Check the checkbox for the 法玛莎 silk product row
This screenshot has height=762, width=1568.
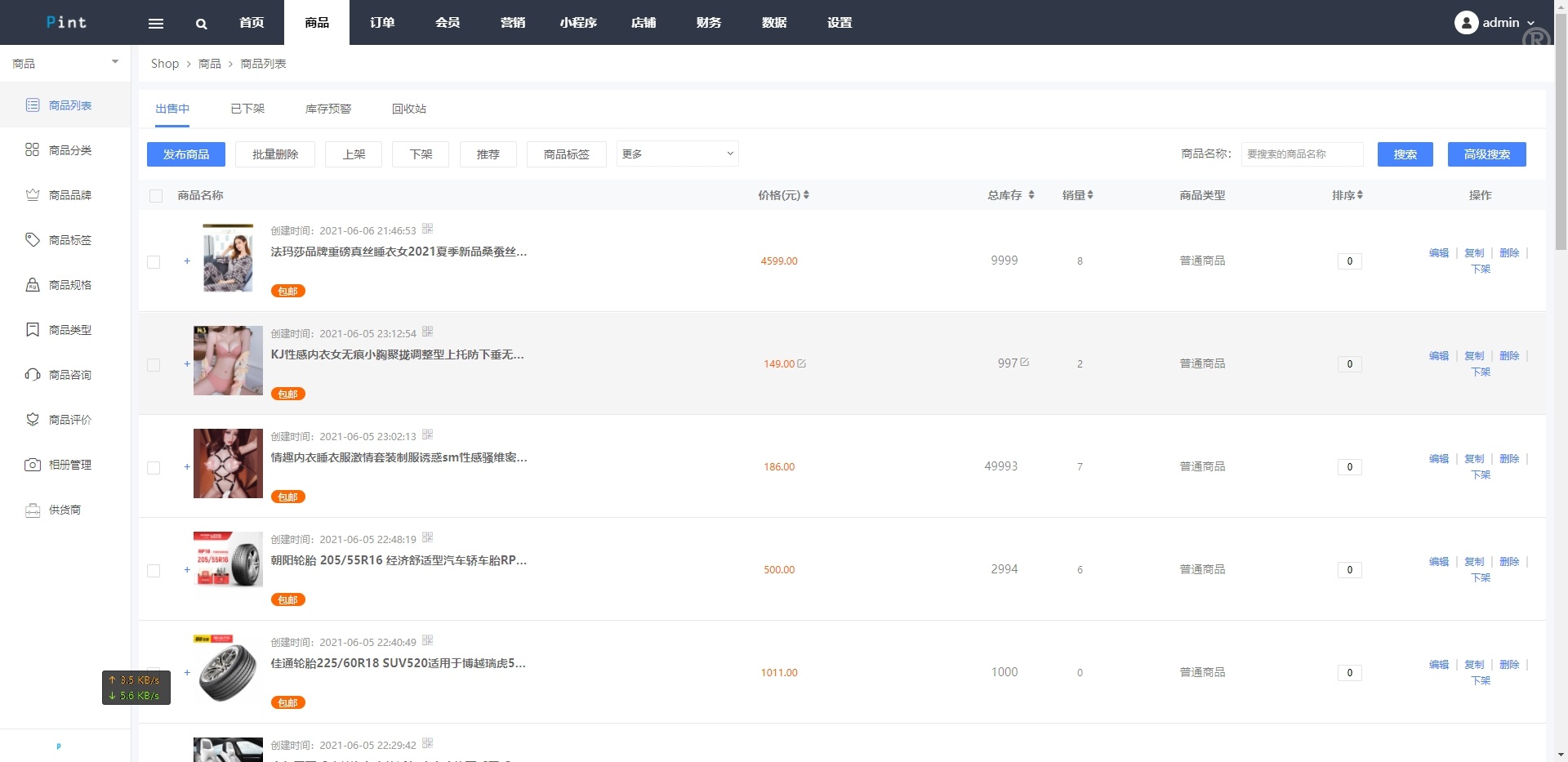pyautogui.click(x=154, y=261)
